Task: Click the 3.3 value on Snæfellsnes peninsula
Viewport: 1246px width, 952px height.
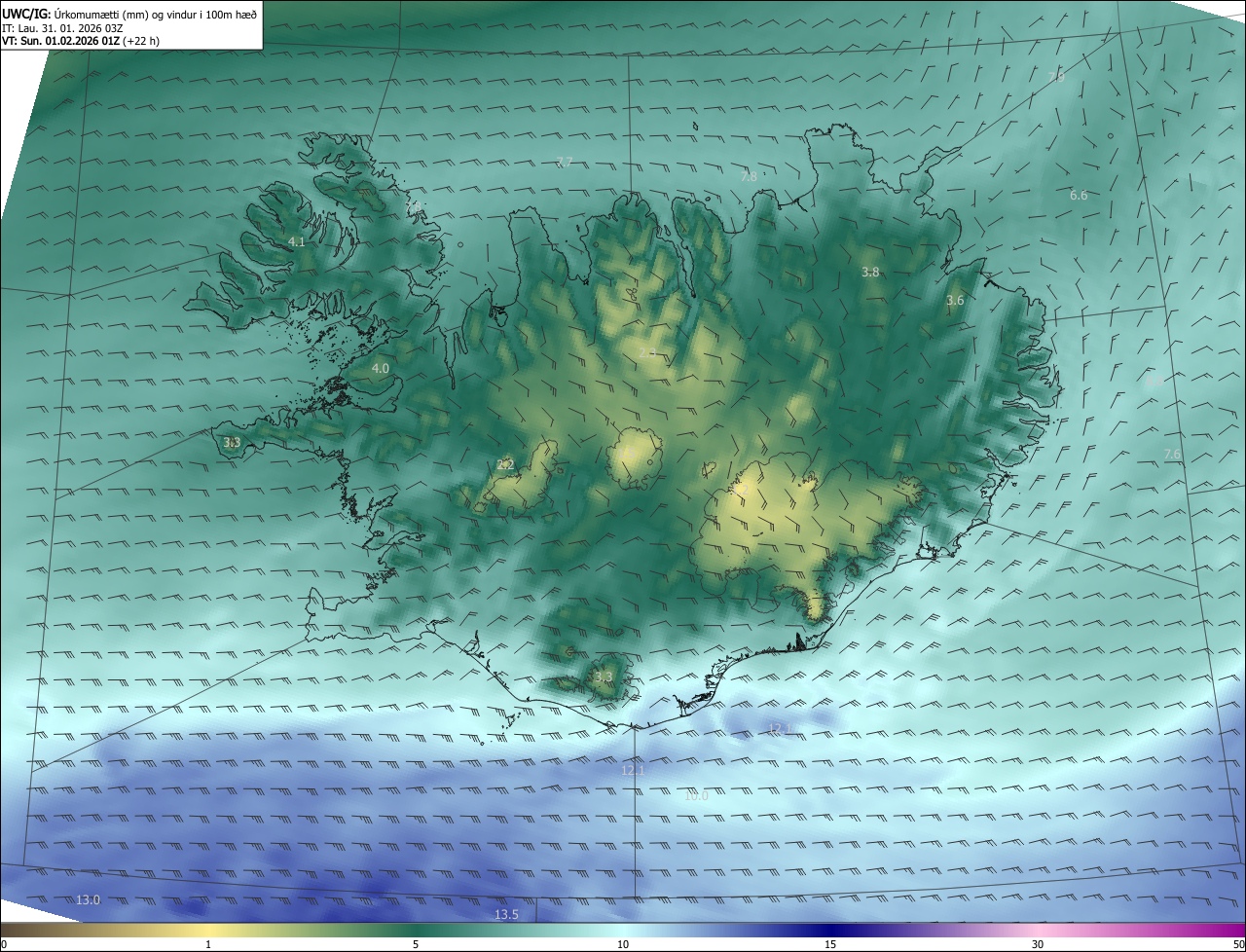Action: [x=232, y=443]
